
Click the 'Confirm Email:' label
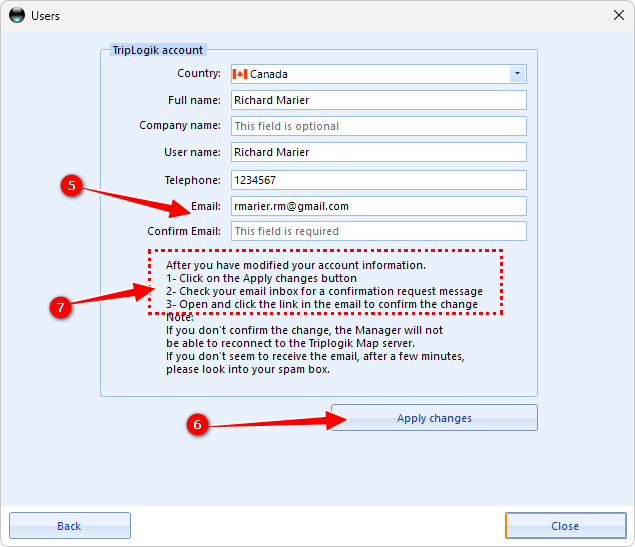(x=184, y=231)
